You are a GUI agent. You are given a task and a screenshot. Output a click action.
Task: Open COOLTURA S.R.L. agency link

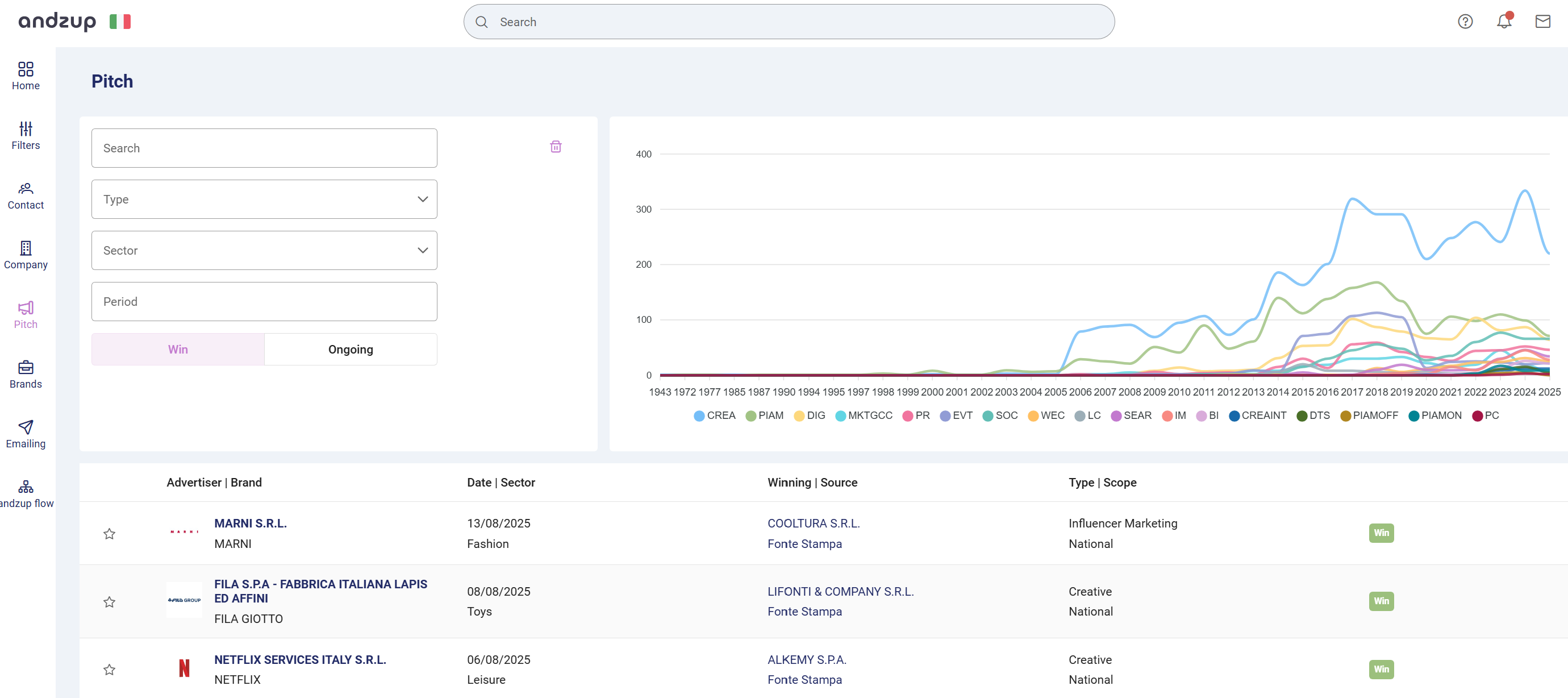pos(813,523)
